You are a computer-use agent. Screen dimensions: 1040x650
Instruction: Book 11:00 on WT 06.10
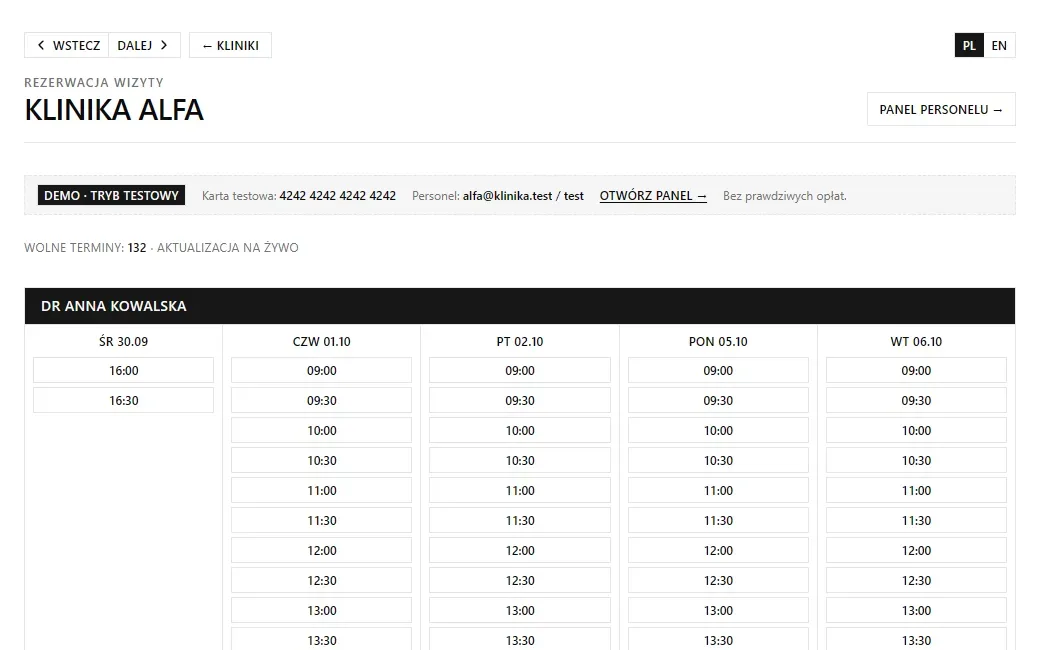[x=916, y=490]
